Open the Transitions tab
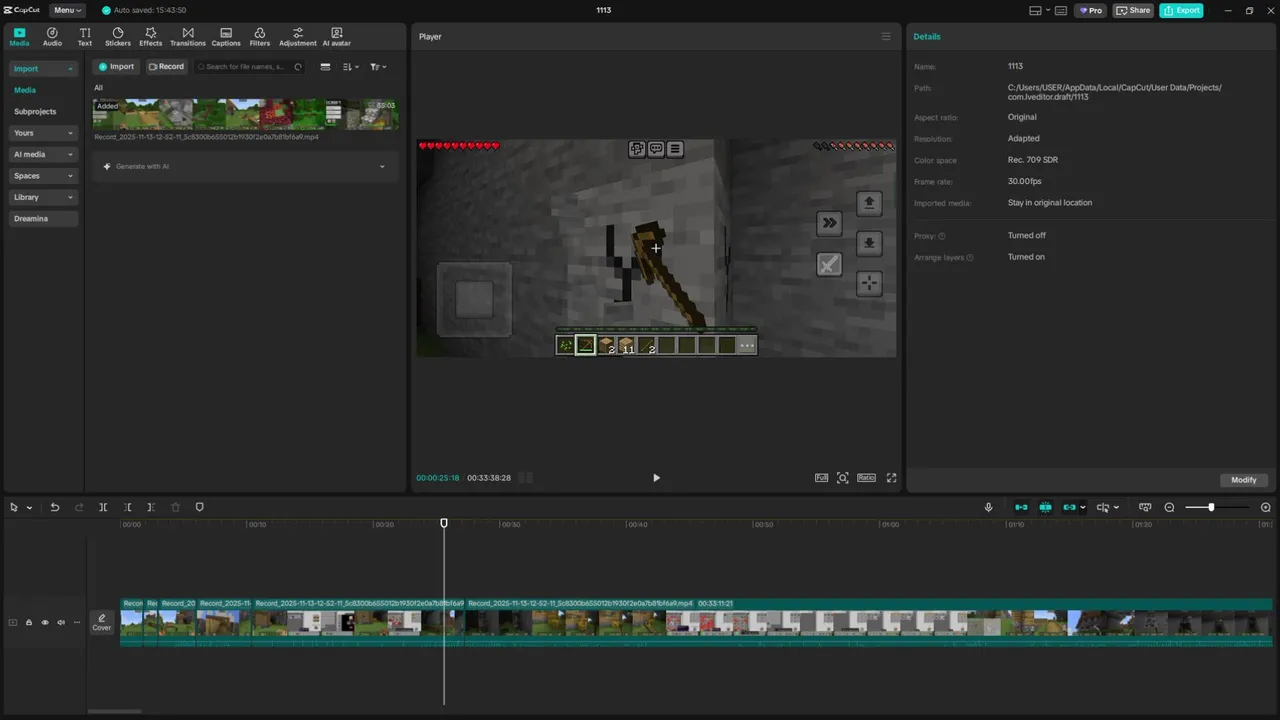 point(188,37)
